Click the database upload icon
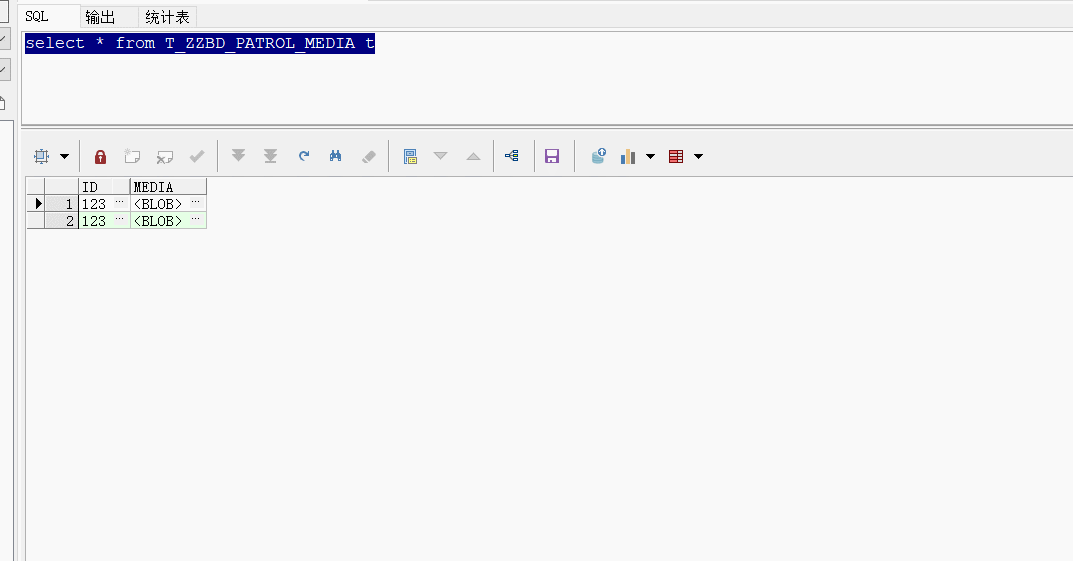This screenshot has height=561, width=1073. pyautogui.click(x=599, y=156)
